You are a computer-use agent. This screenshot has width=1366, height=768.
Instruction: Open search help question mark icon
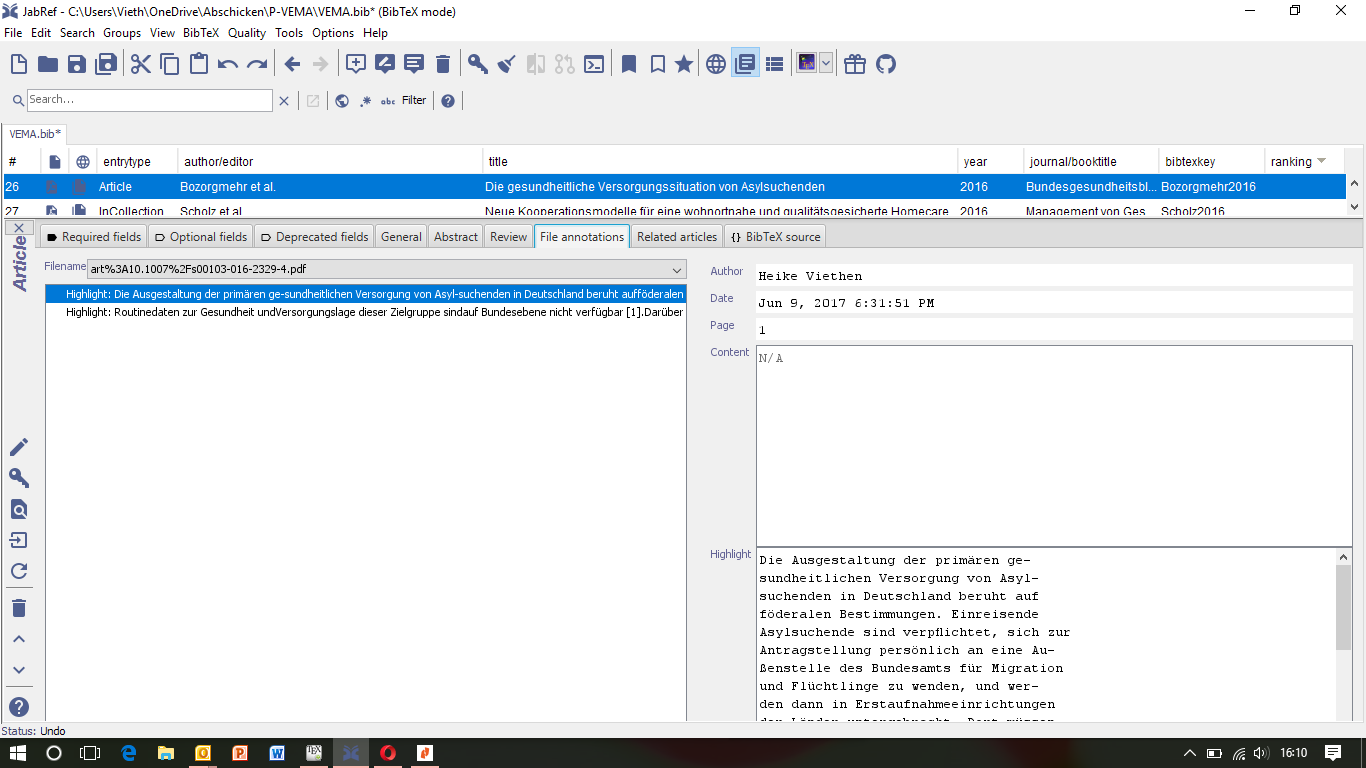(x=448, y=100)
